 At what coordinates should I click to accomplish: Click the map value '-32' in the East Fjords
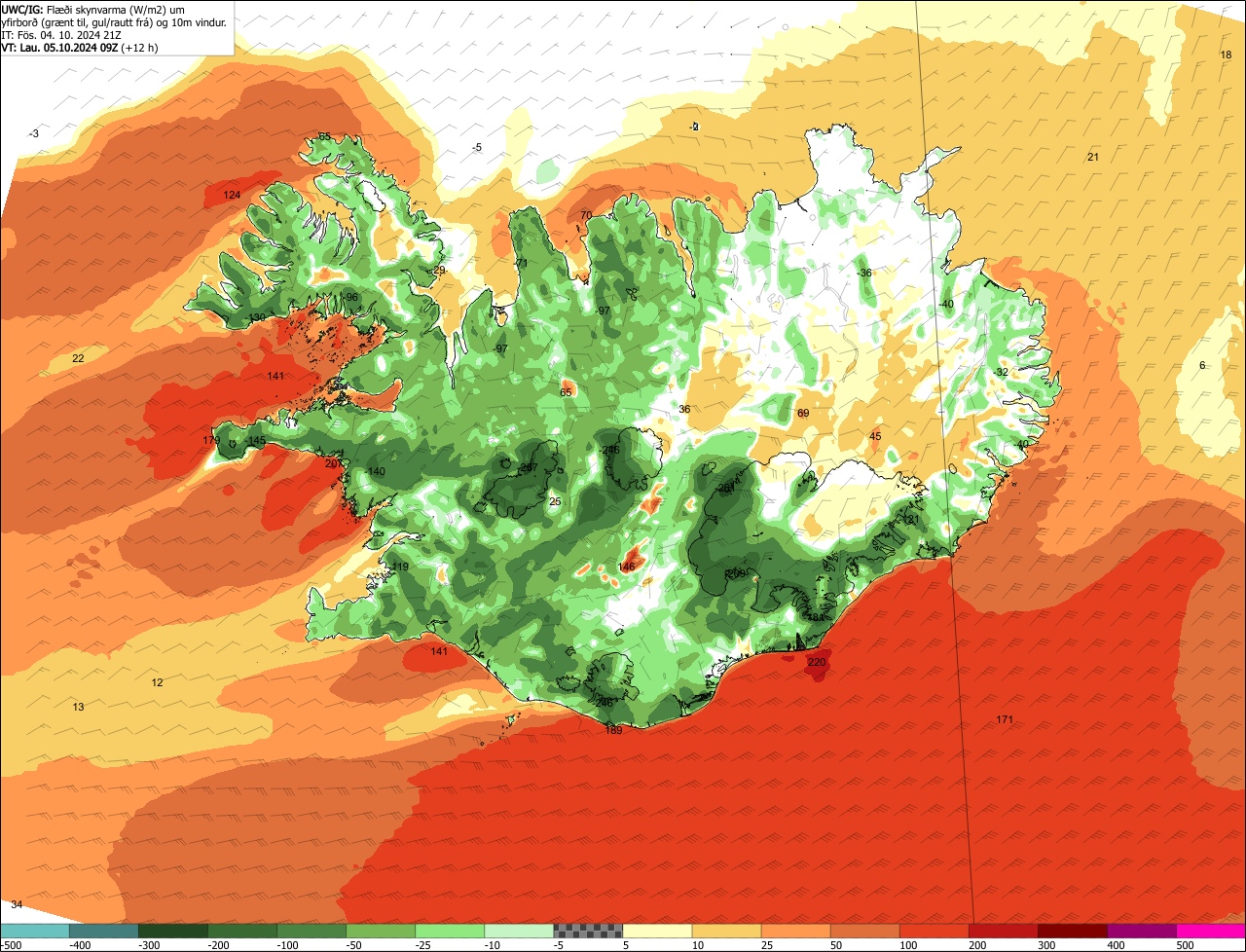pos(1001,373)
